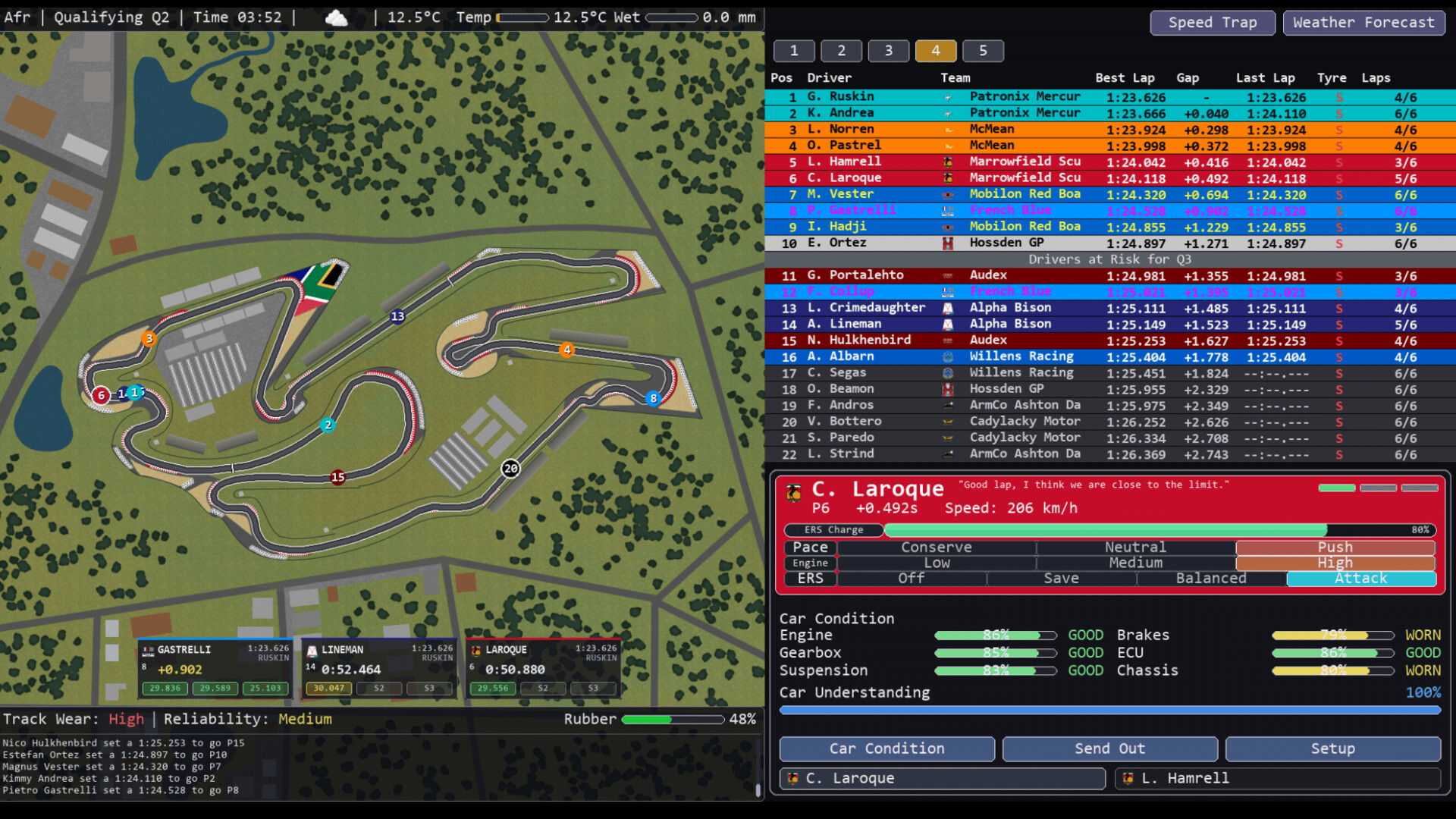1456x819 pixels.
Task: Click Willens Racing logo in Albarn row
Action: 947,356
